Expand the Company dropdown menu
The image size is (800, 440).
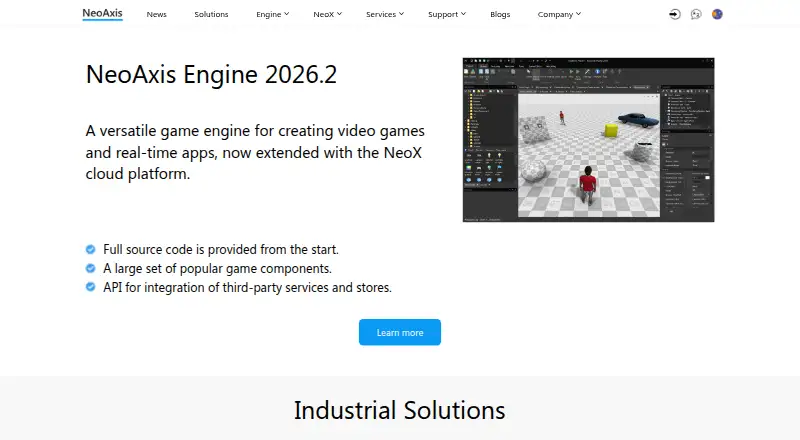559,14
